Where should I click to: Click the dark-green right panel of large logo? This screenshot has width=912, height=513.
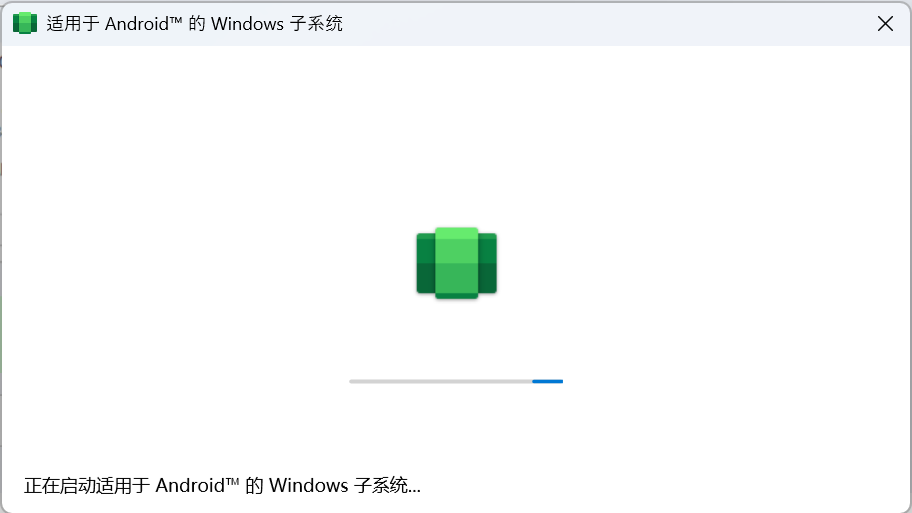tap(487, 263)
